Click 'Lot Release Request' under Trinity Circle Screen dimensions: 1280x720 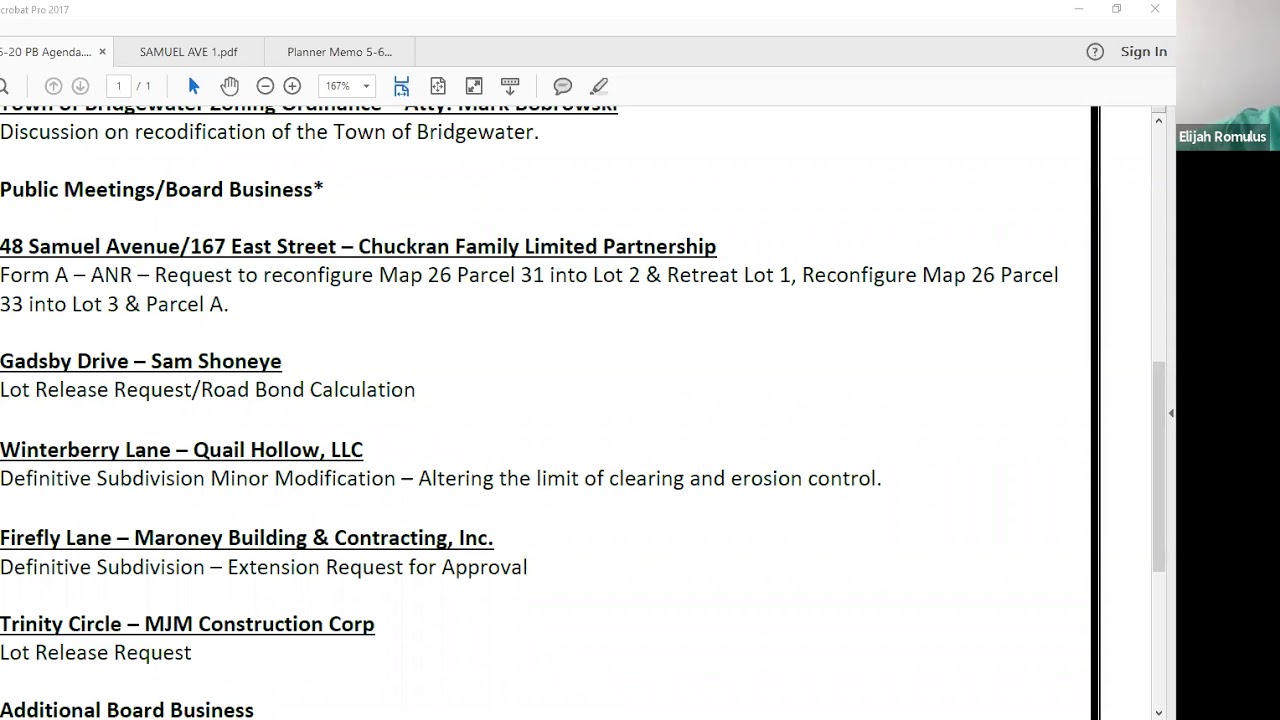pos(96,653)
